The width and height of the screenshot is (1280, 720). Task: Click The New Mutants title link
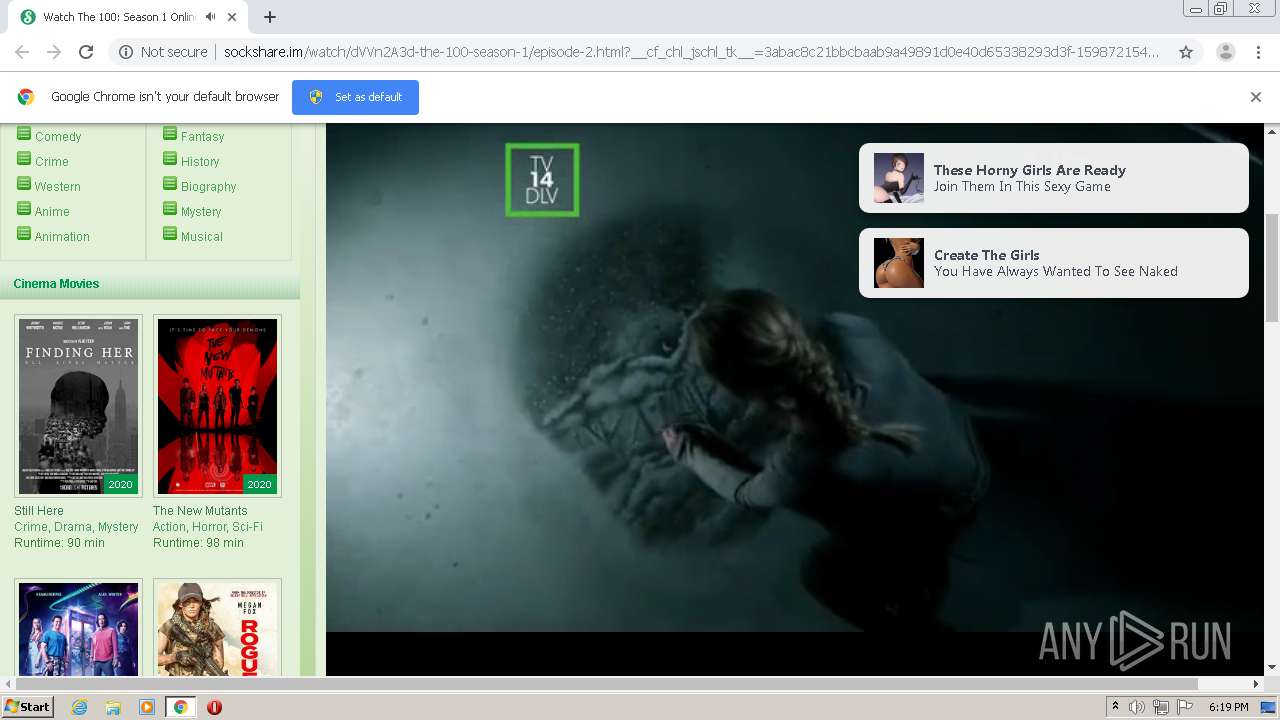pyautogui.click(x=200, y=511)
